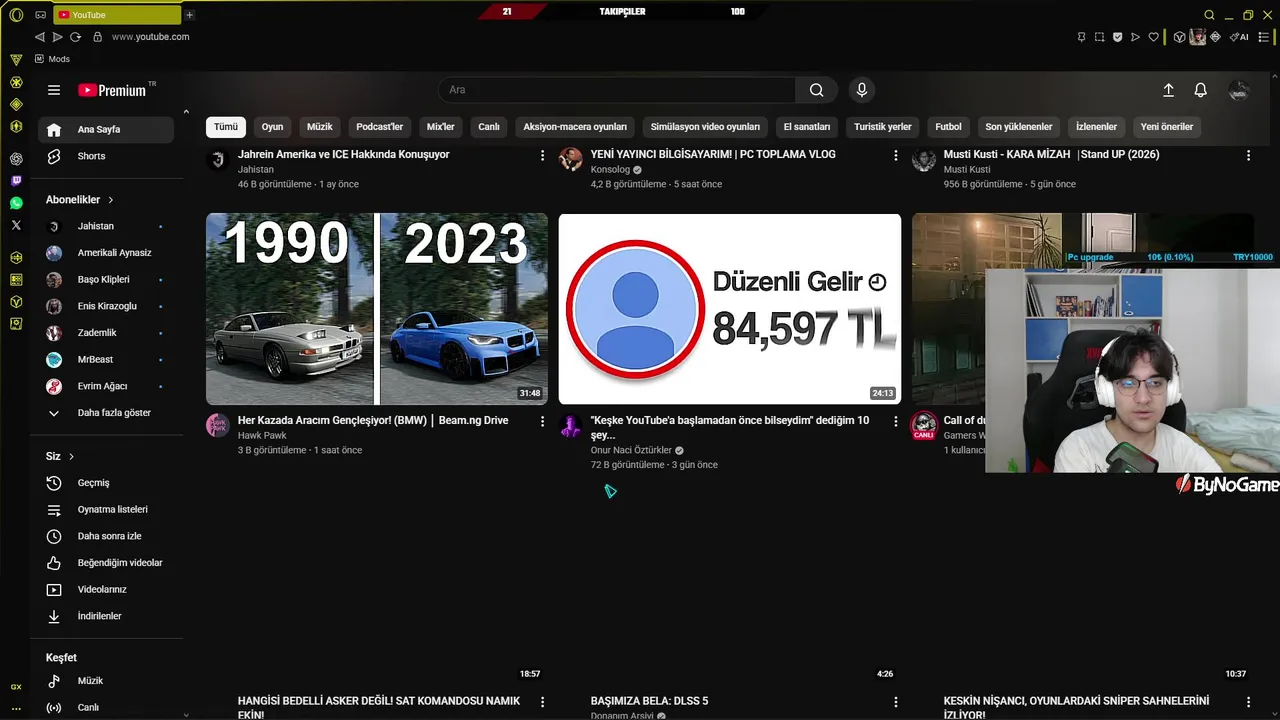Expand Daha fazla göster subscriptions
The image size is (1280, 720).
pyautogui.click(x=106, y=413)
